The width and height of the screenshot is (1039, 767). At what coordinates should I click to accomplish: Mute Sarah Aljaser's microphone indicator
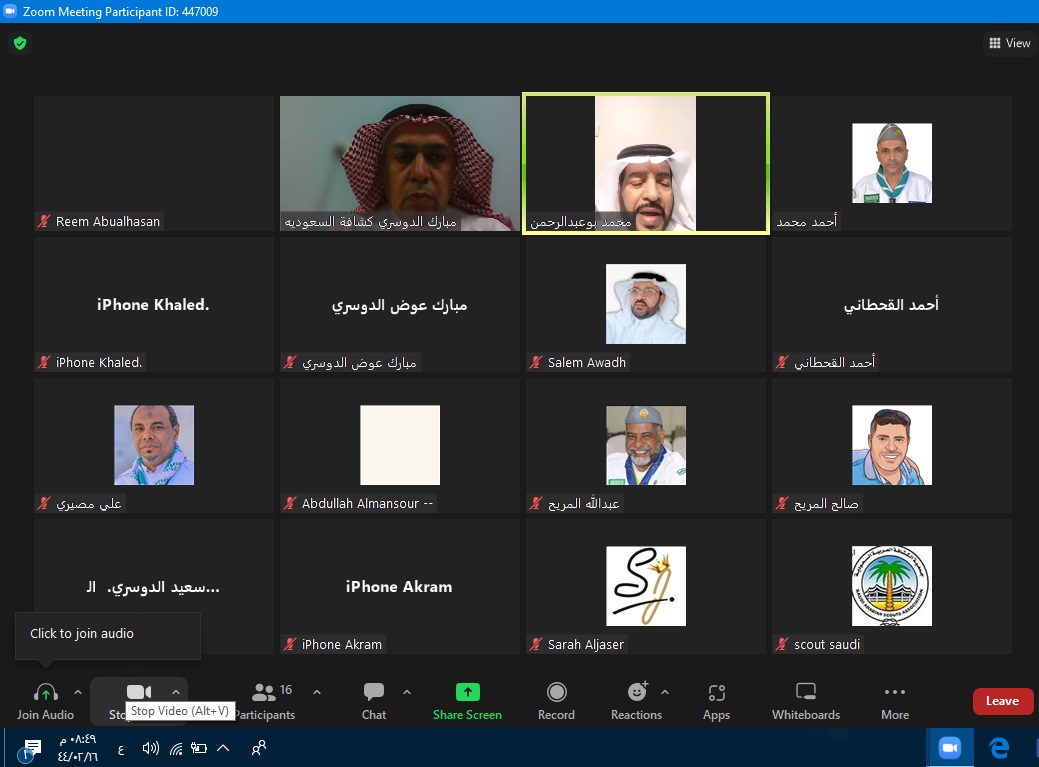click(534, 644)
